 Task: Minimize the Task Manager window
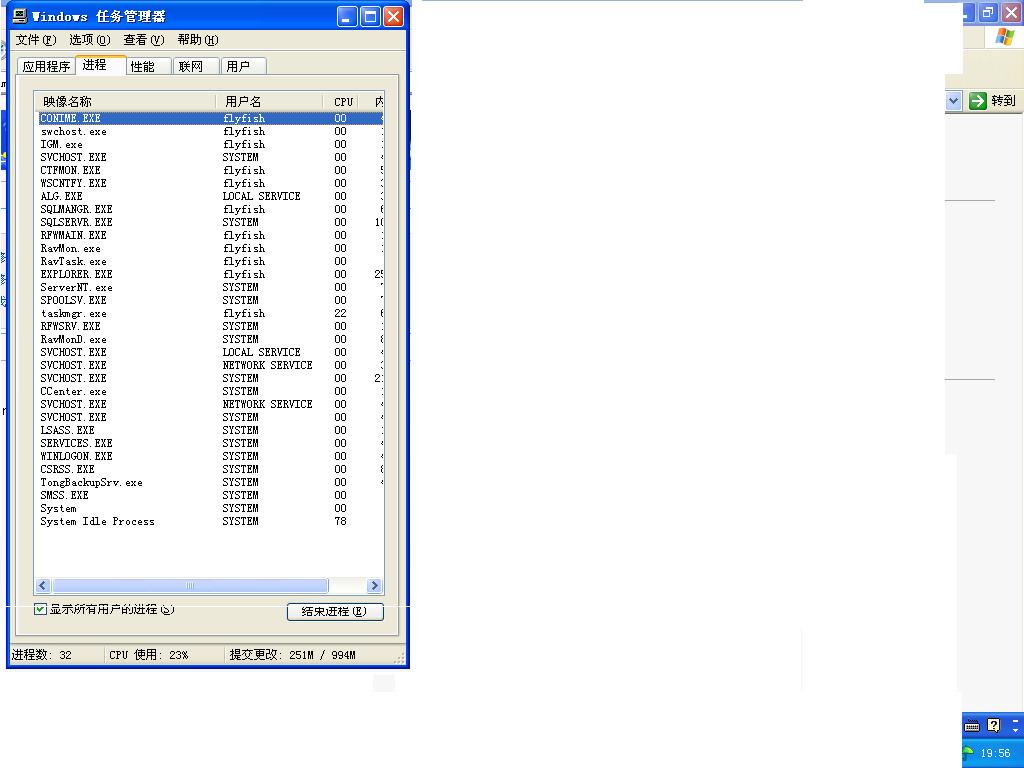click(x=347, y=16)
